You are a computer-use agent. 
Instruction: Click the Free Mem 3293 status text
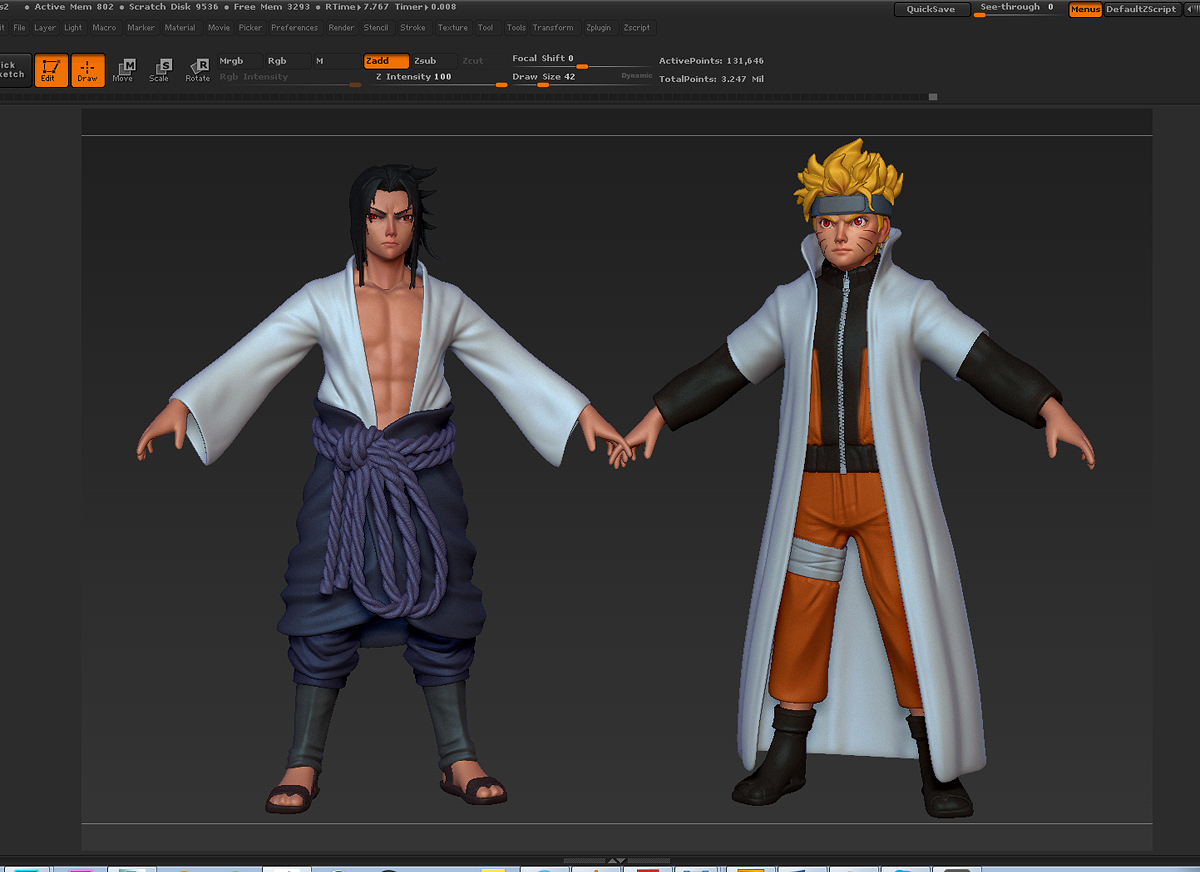pyautogui.click(x=271, y=7)
